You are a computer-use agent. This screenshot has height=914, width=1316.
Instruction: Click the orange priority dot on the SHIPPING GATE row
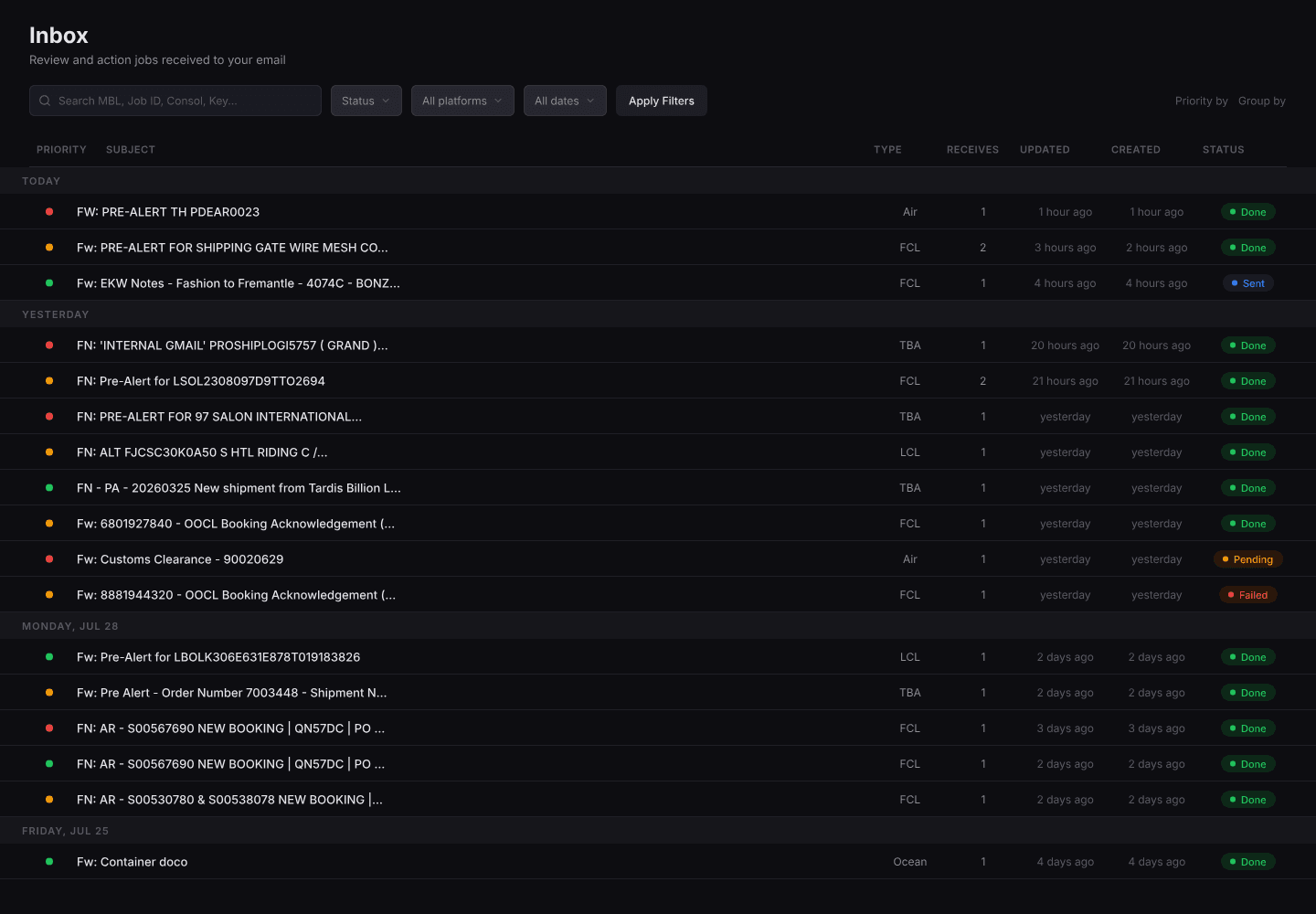[48, 247]
